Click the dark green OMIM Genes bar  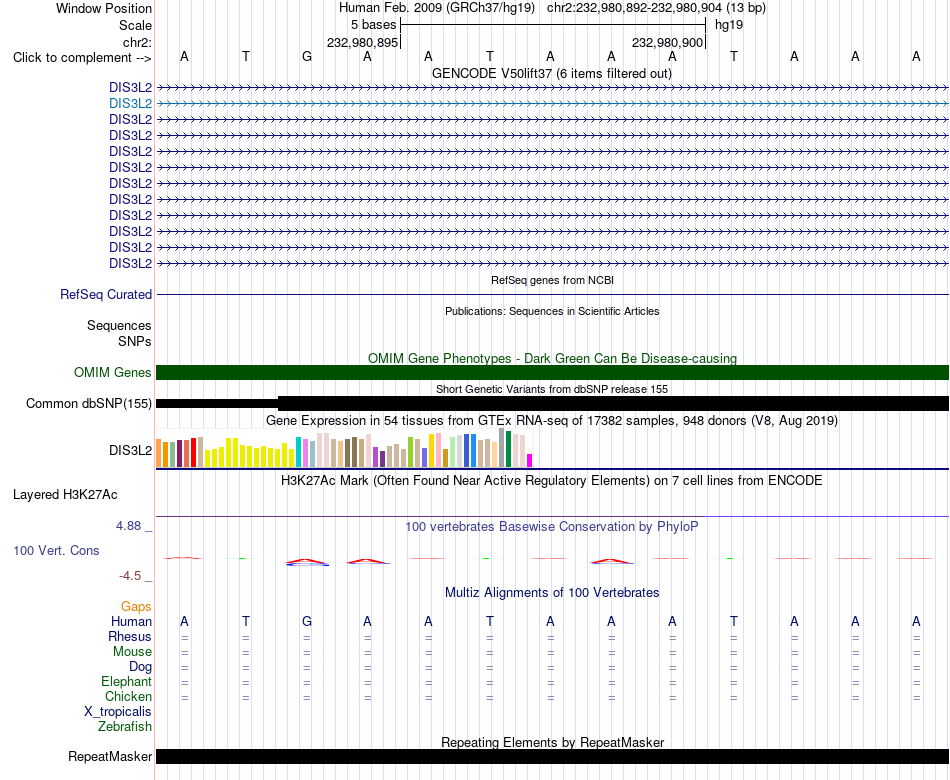coord(552,372)
